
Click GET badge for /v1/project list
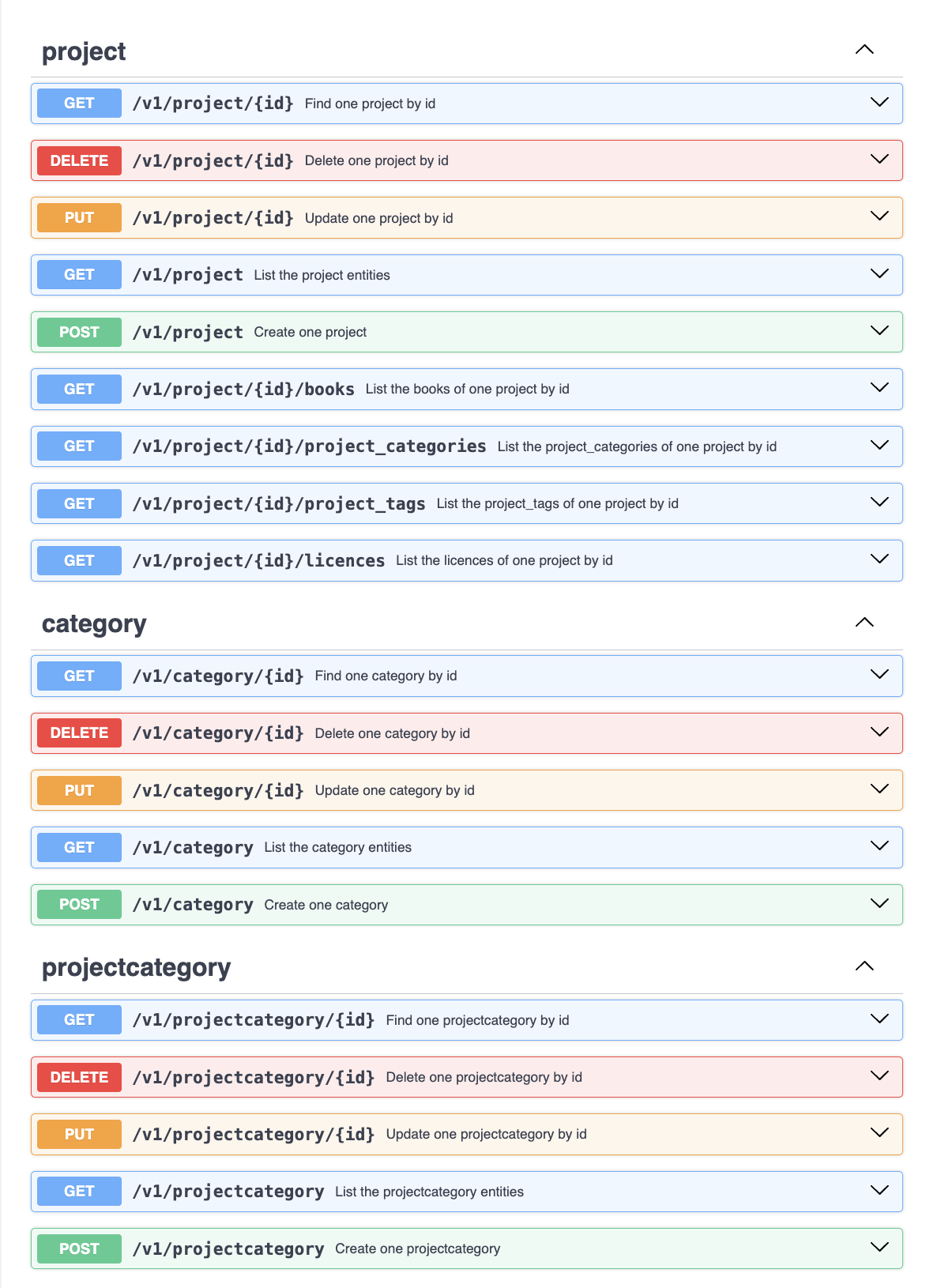tap(79, 275)
